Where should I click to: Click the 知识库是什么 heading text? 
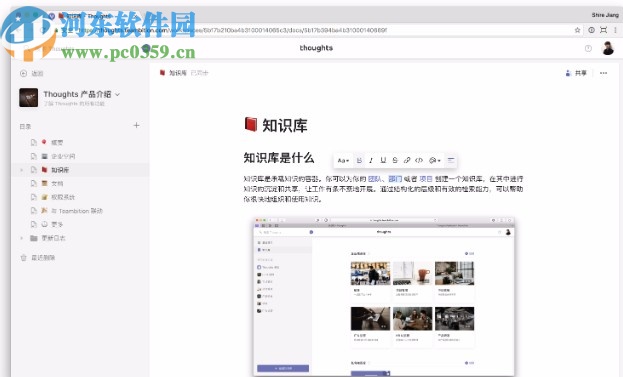pyautogui.click(x=279, y=158)
